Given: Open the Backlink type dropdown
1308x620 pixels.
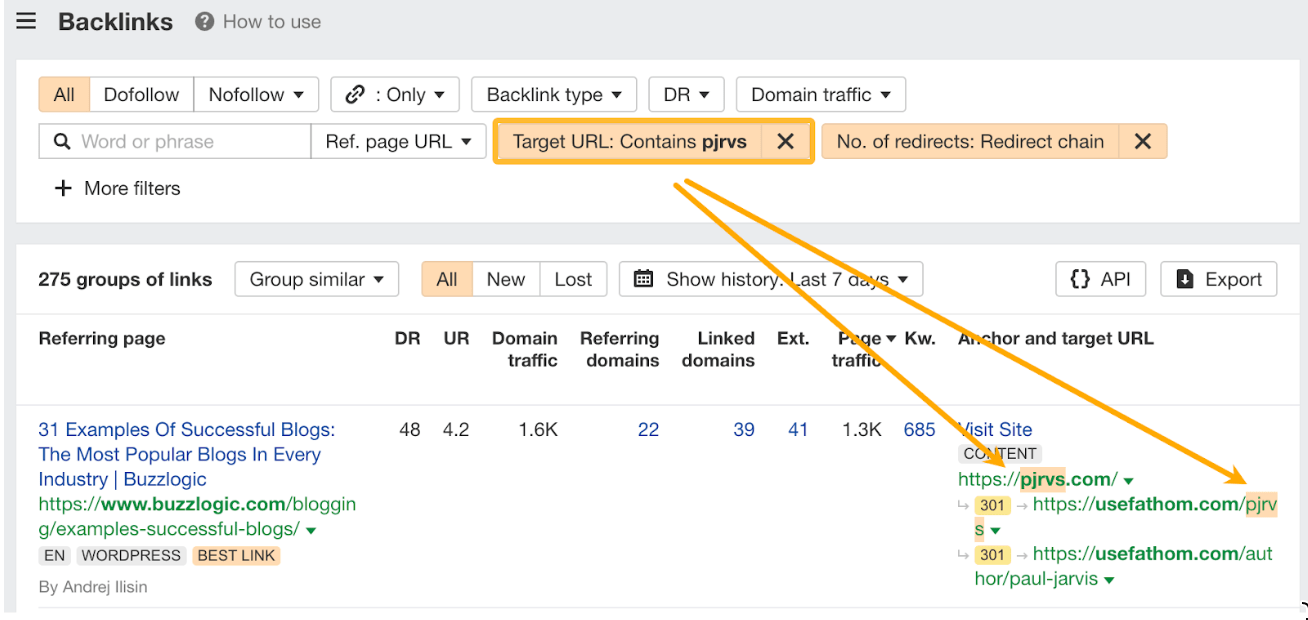Looking at the screenshot, I should point(554,95).
